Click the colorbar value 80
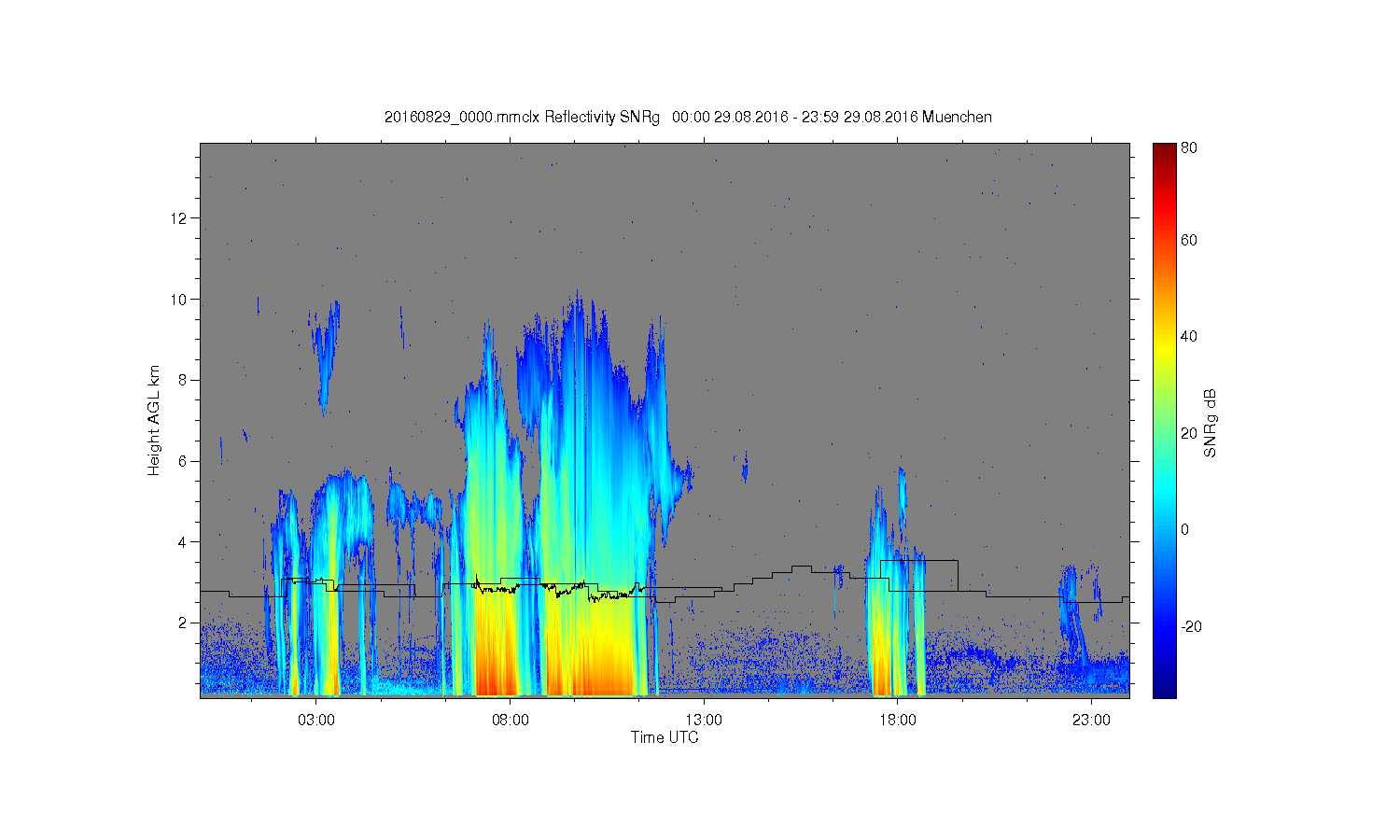 coord(1189,147)
